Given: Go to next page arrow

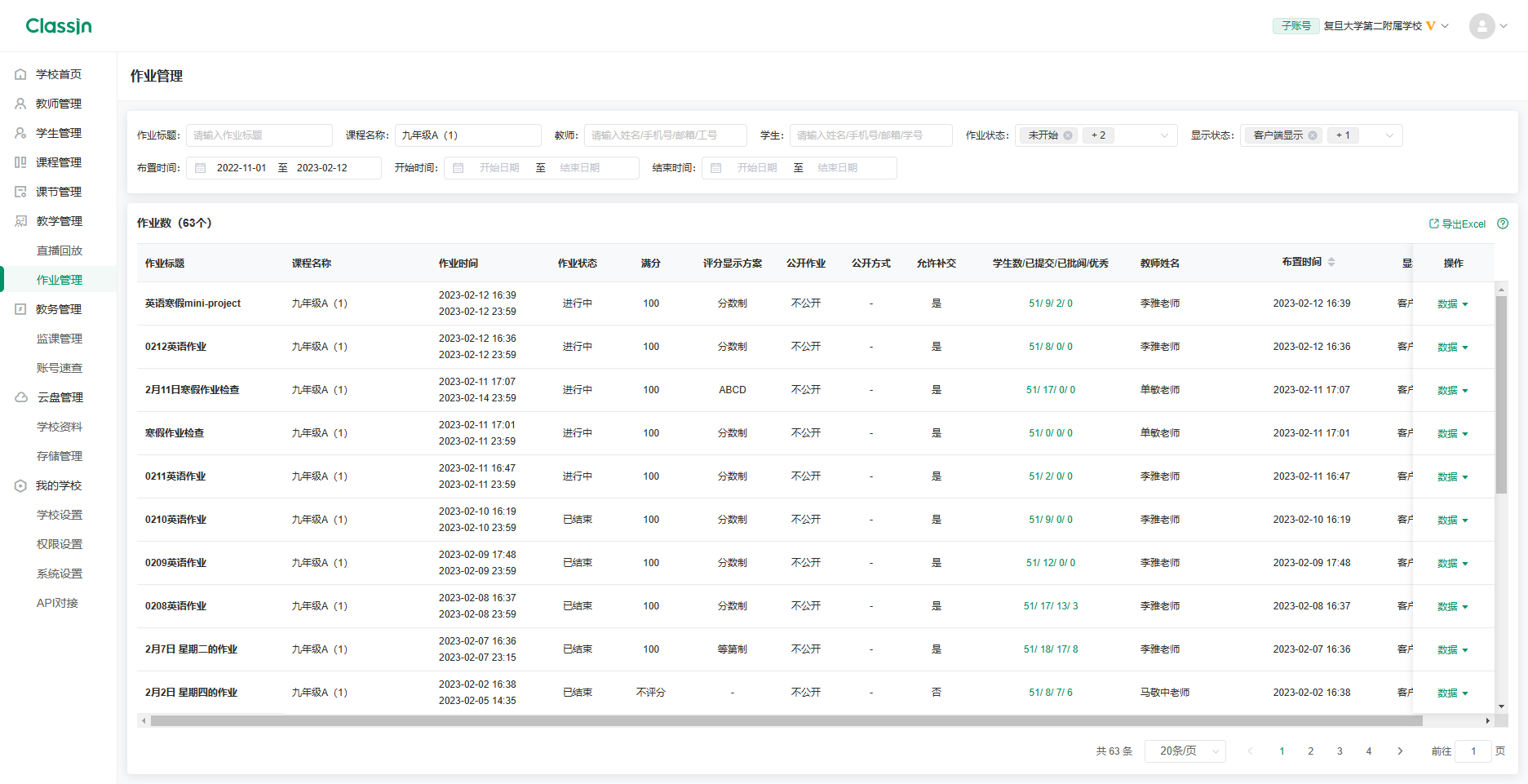Looking at the screenshot, I should coord(1400,751).
